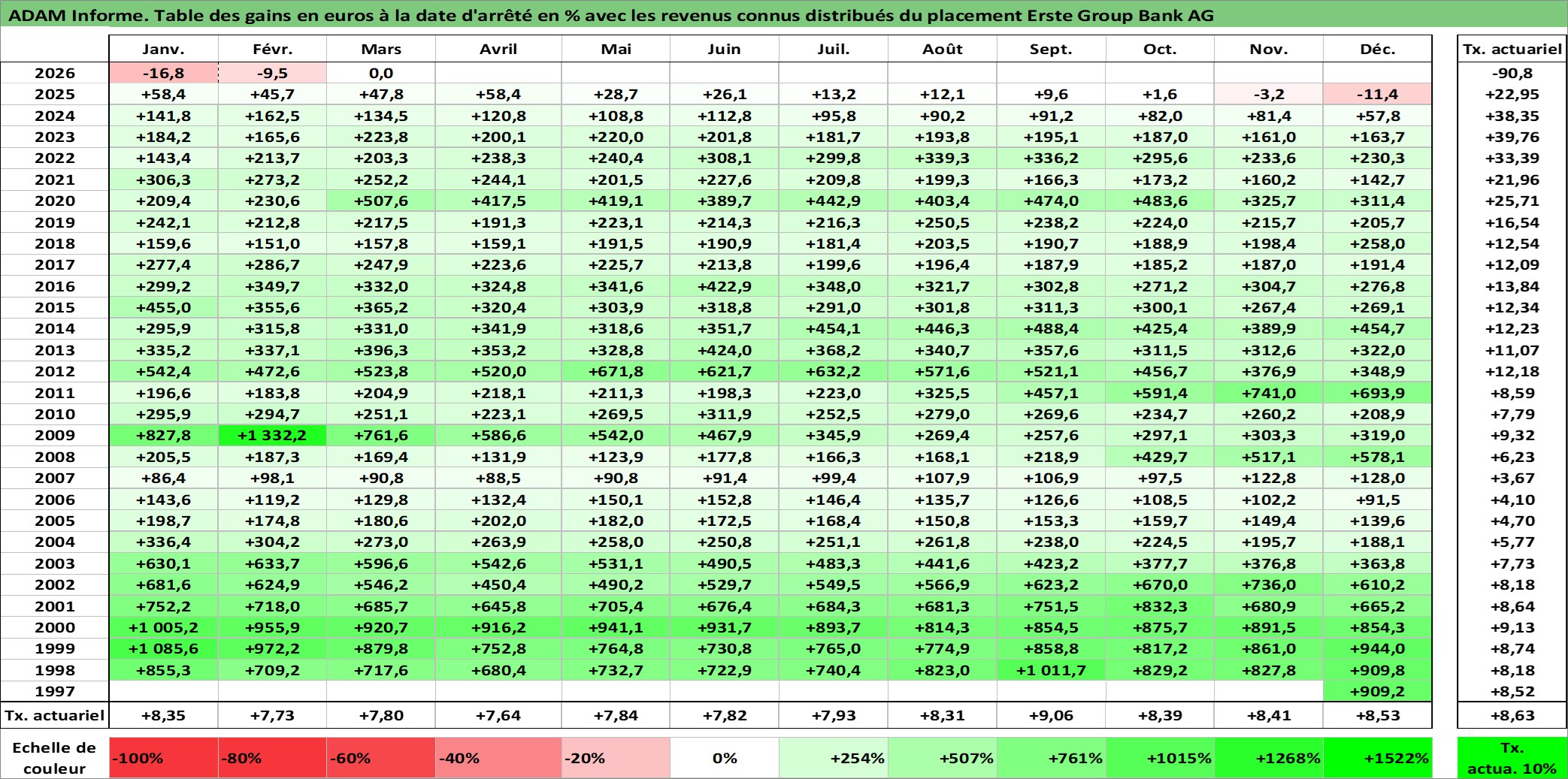The height and width of the screenshot is (779, 1568).
Task: Select the 'Déc.' column header
Action: 1378,49
